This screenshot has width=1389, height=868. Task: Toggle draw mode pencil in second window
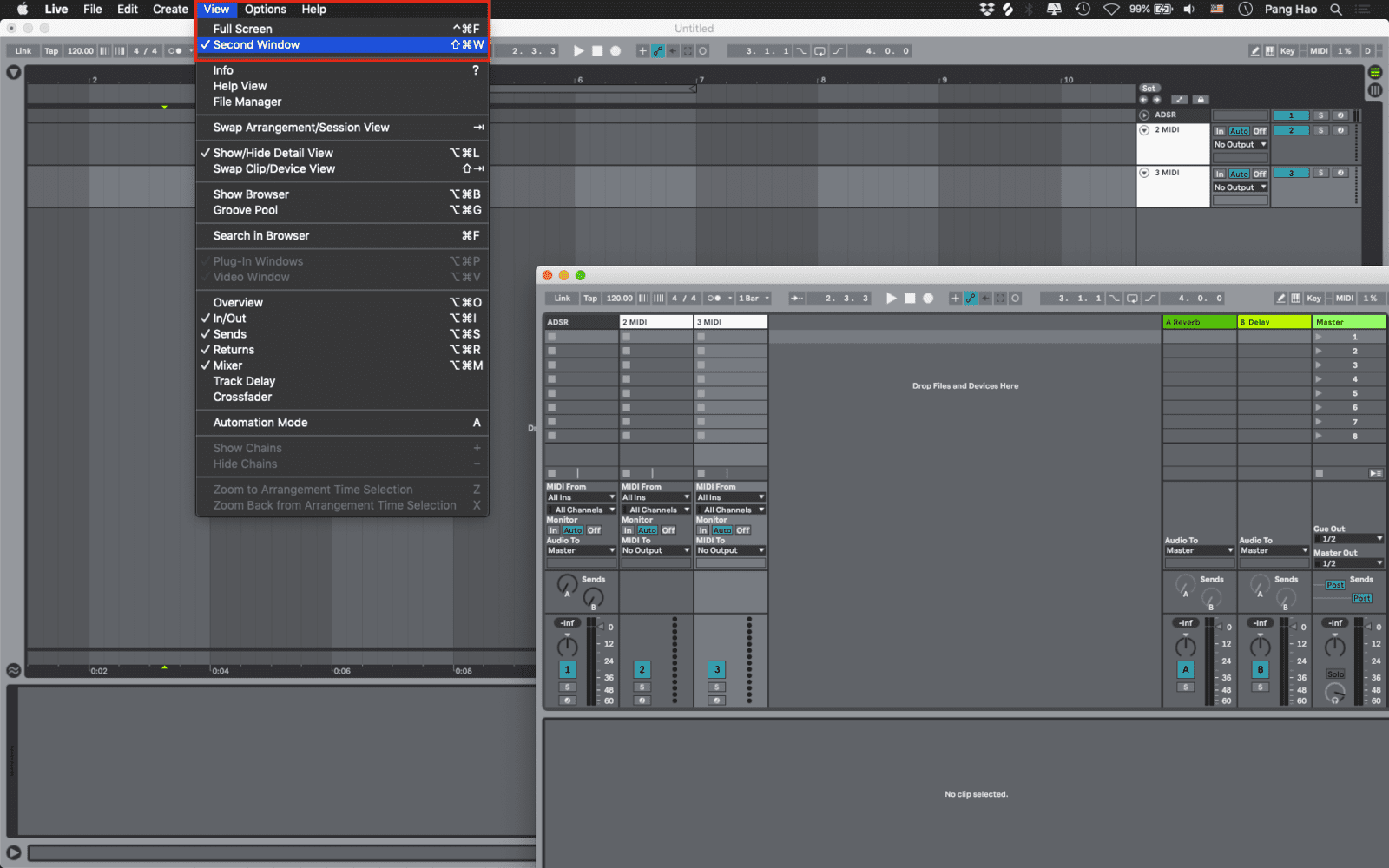tap(1280, 298)
